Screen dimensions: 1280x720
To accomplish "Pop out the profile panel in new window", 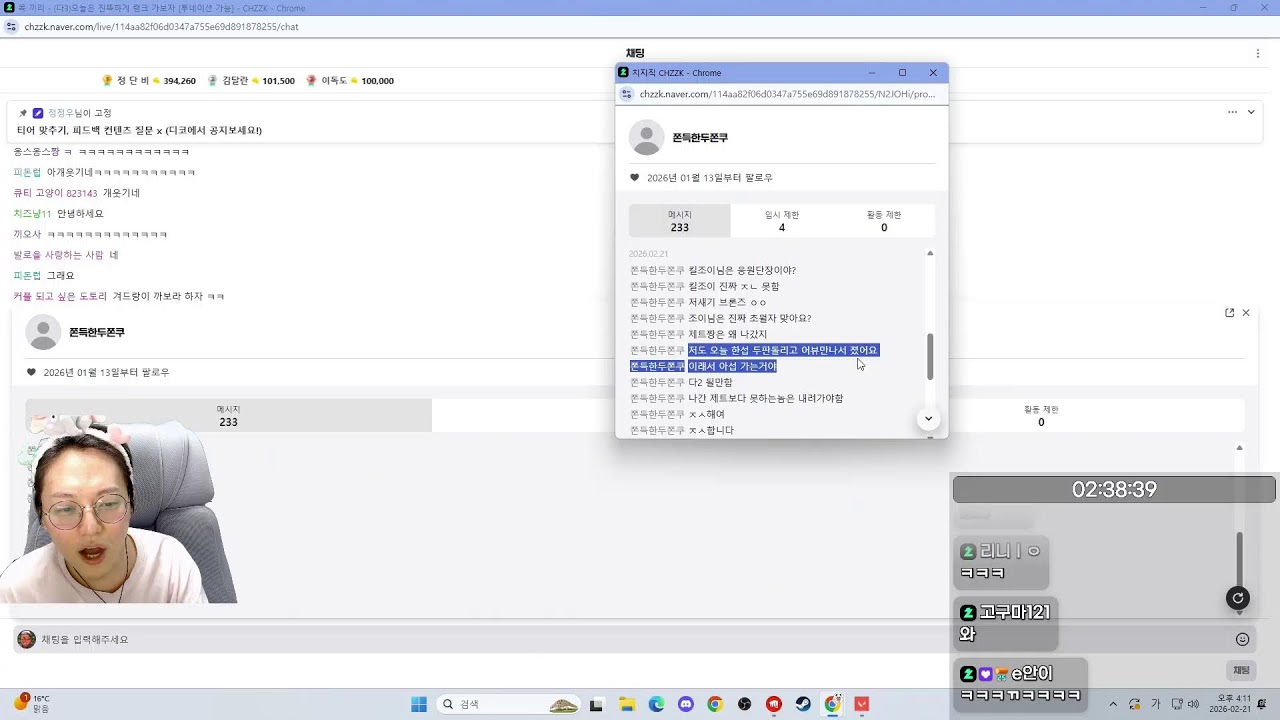I will (x=1229, y=313).
